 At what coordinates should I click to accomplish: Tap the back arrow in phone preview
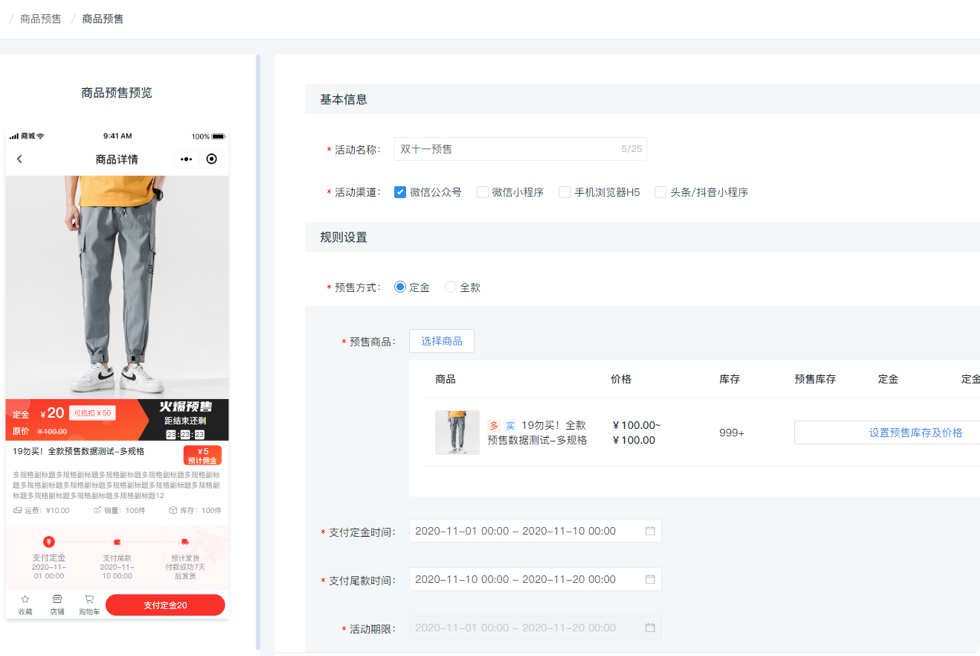click(x=19, y=159)
